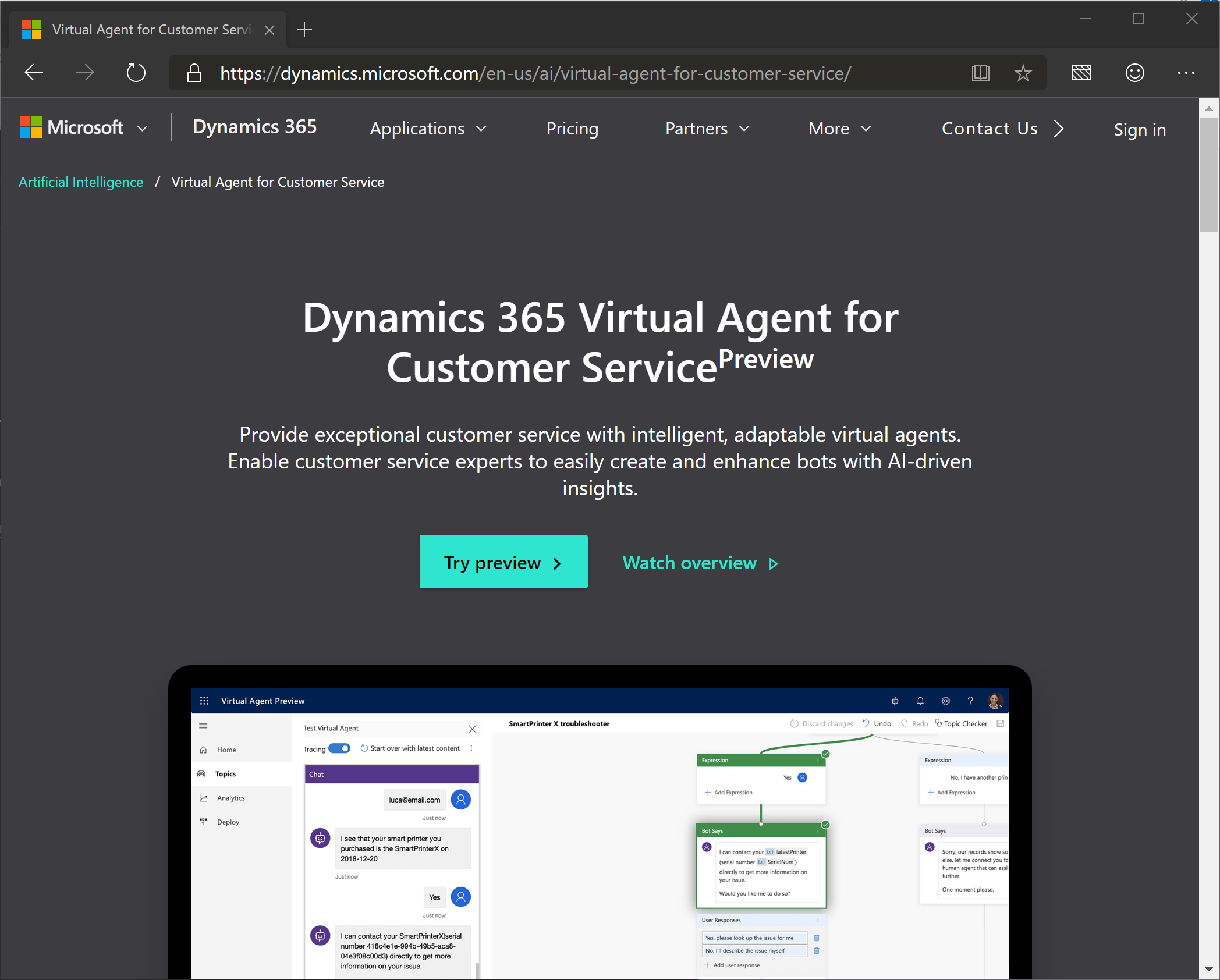
Task: Click the lock site-info icon
Action: point(194,73)
